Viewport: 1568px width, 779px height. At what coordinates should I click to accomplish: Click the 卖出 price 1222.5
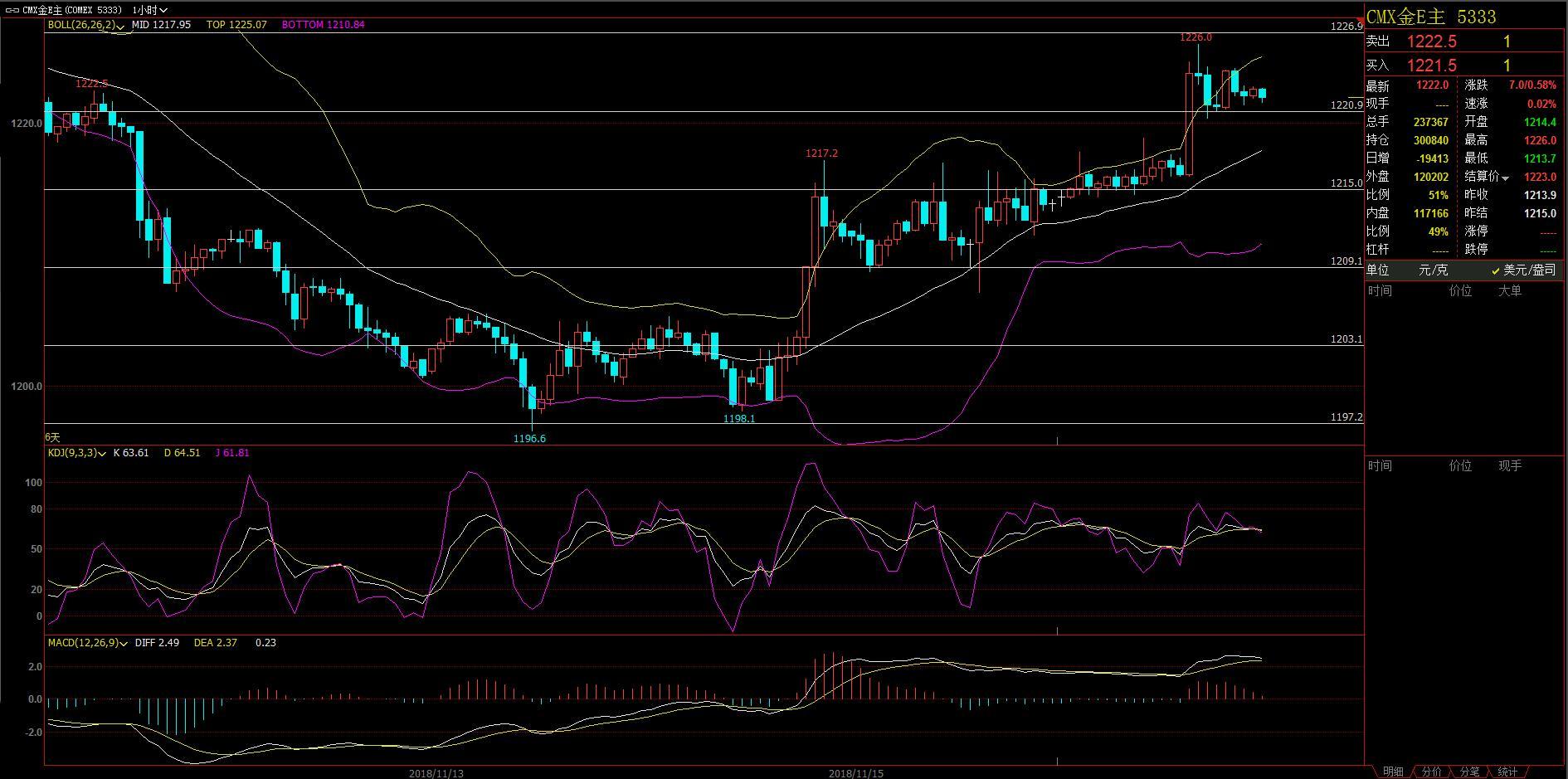coord(1432,41)
